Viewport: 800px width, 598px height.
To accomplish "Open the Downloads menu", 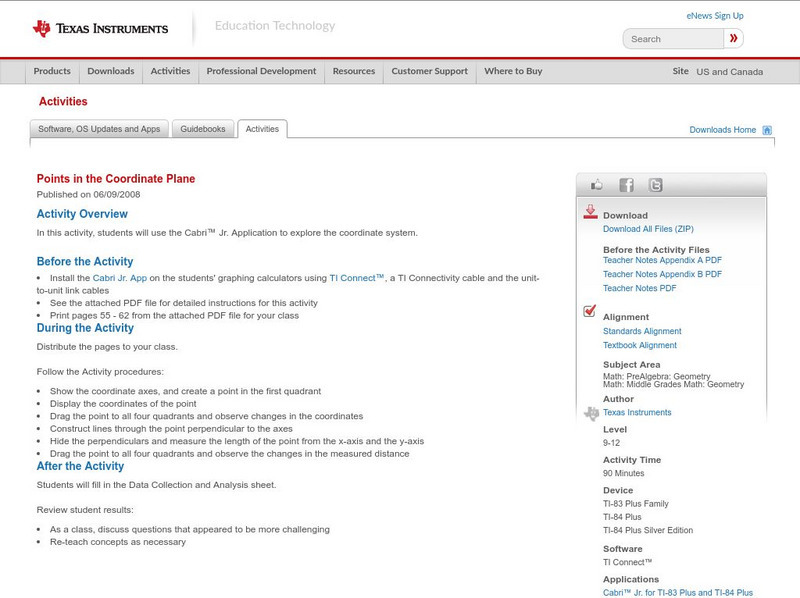I will point(111,71).
